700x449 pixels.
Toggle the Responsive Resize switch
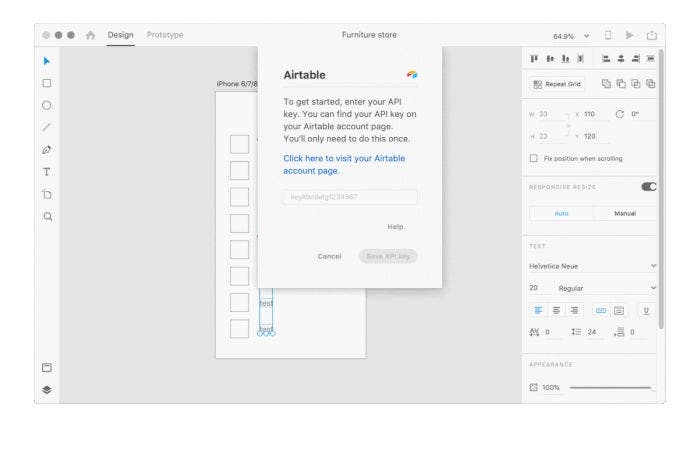(x=649, y=187)
